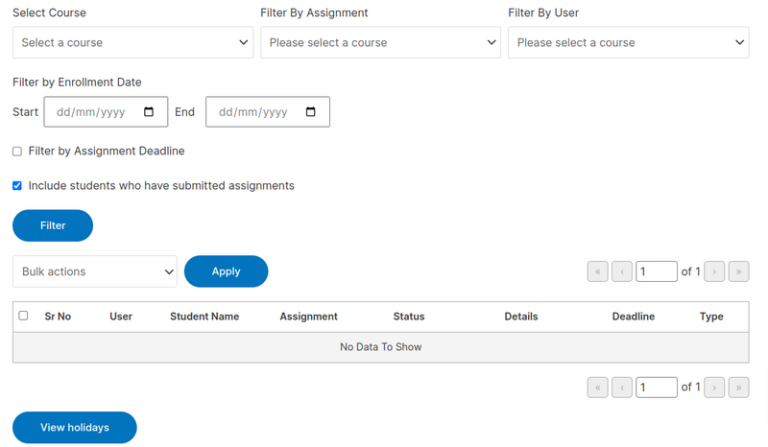Open the Select Course dropdown
The height and width of the screenshot is (447, 768).
coord(133,43)
